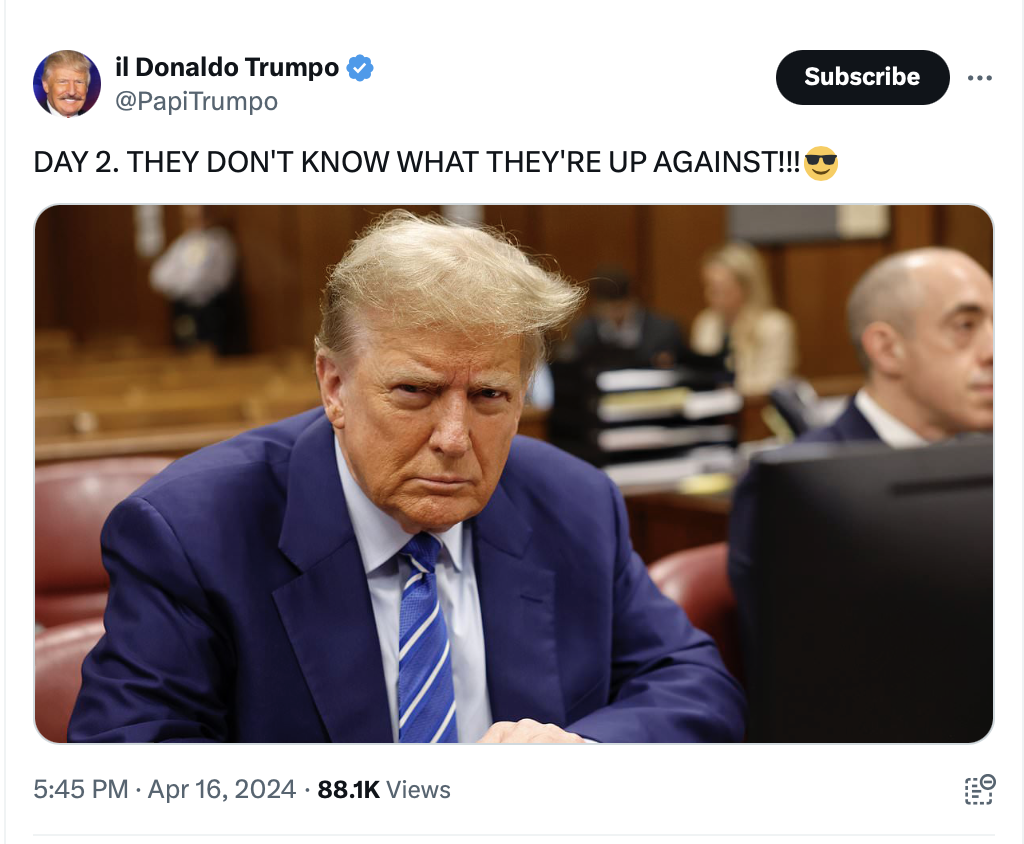1024x844 pixels.
Task: Click the Apr 16, 2024 date
Action: pyautogui.click(x=222, y=789)
